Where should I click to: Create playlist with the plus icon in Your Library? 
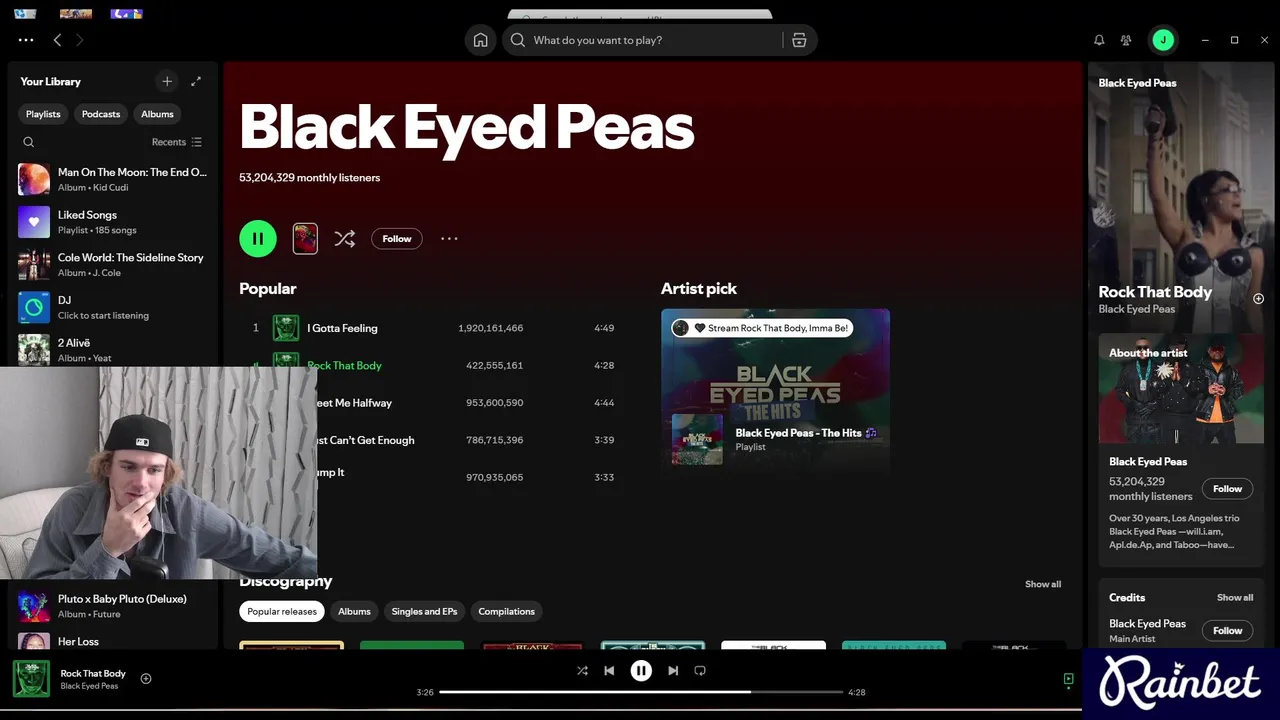click(x=167, y=81)
